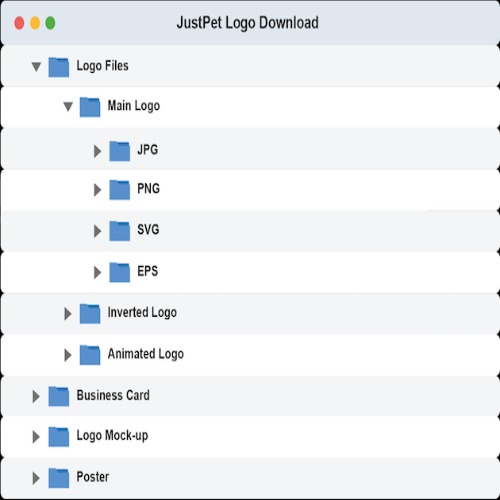Select the Animated Logo row label
Viewport: 500px width, 500px height.
[146, 354]
